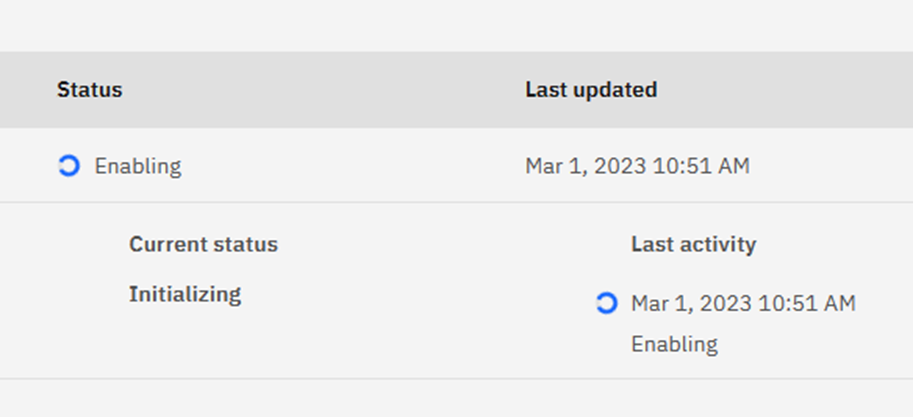The width and height of the screenshot is (913, 417).
Task: Click the spinner icon next to Last activity timestamp
Action: 606,303
